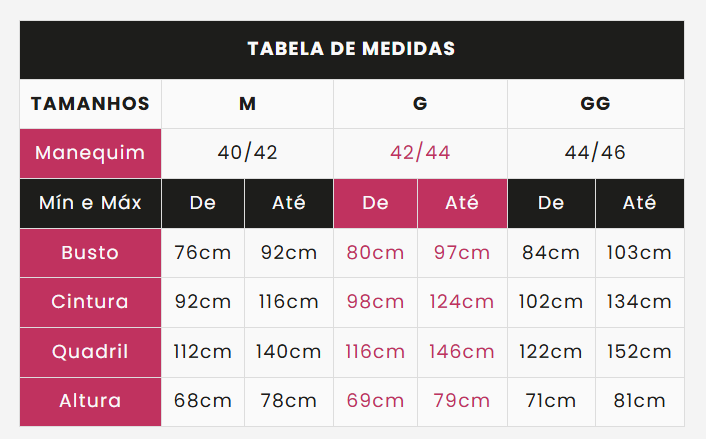Click the 124cm cintura value
The width and height of the screenshot is (706, 439).
[x=462, y=302]
